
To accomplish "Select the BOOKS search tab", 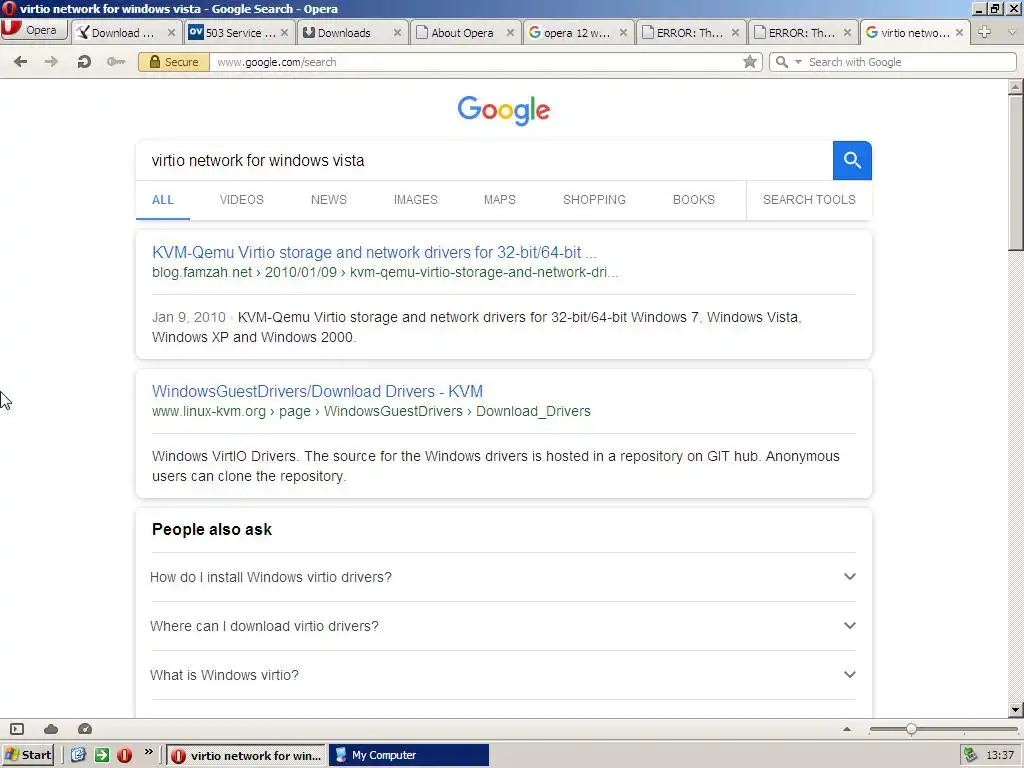I will tap(694, 200).
